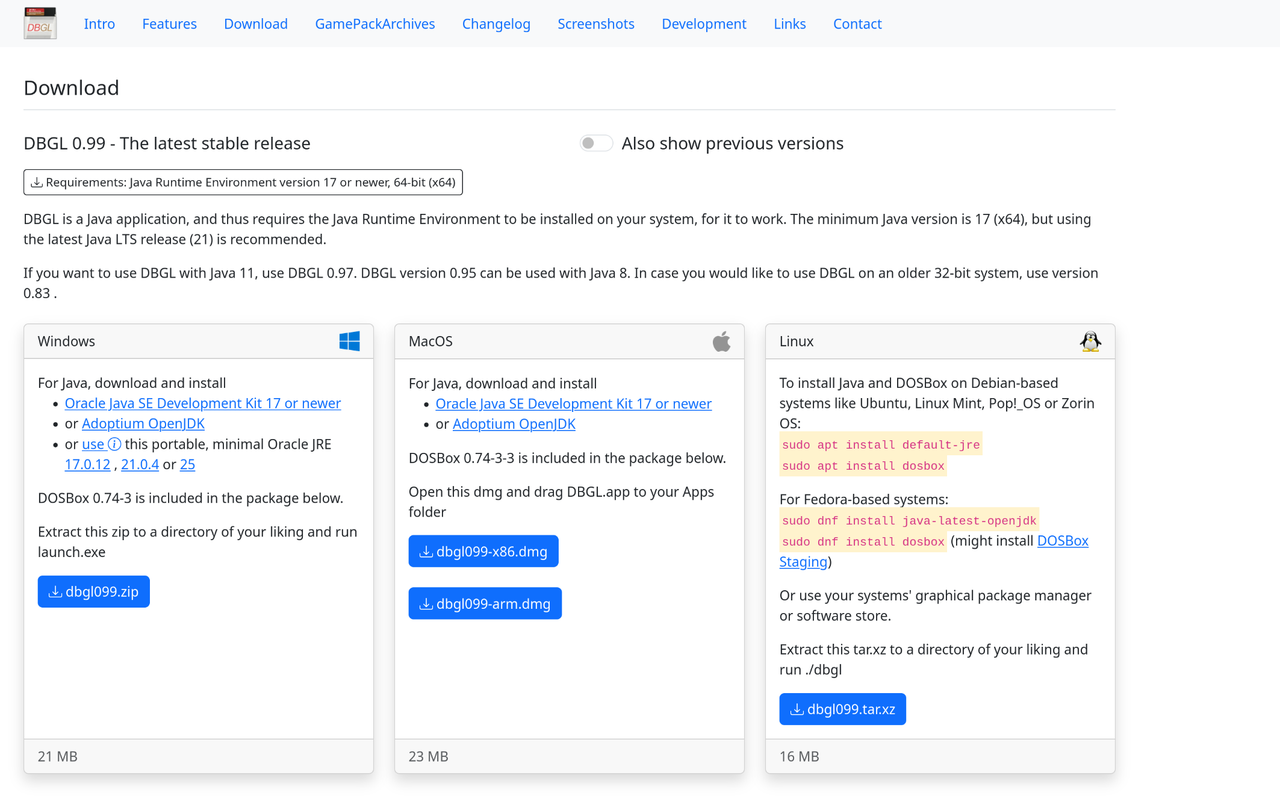The height and width of the screenshot is (801, 1280).
Task: Click the DBGL logo icon
Action: pos(40,23)
